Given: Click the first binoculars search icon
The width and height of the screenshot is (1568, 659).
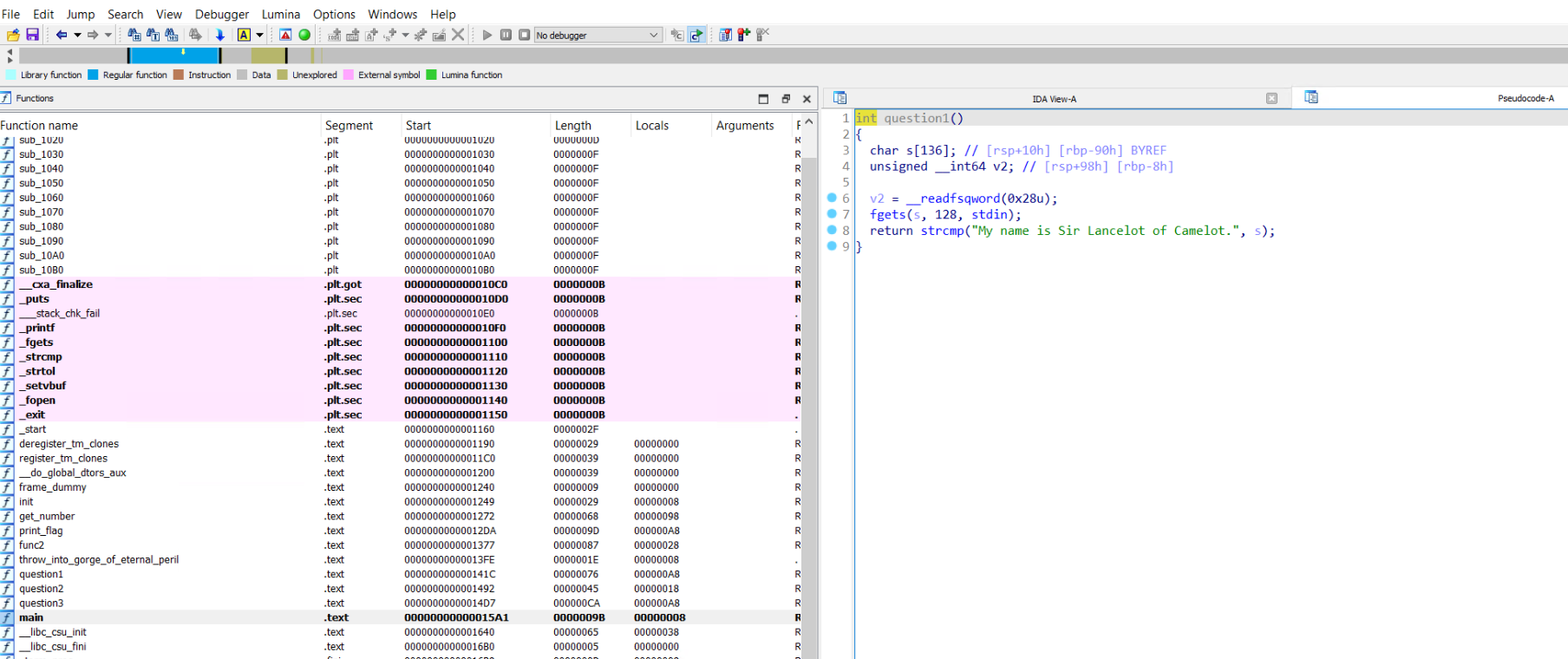Looking at the screenshot, I should tap(134, 35).
